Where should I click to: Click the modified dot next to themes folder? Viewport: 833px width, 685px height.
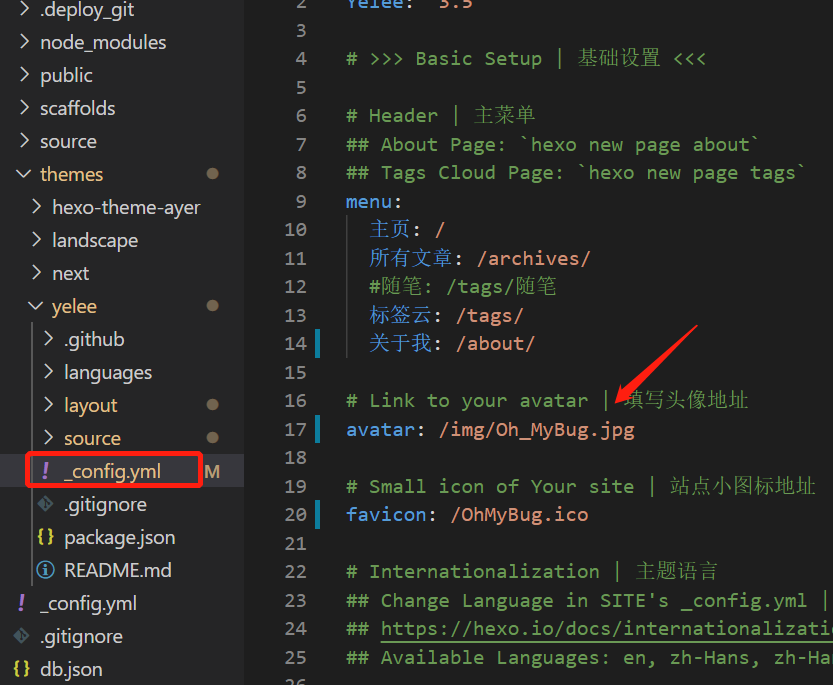[212, 173]
